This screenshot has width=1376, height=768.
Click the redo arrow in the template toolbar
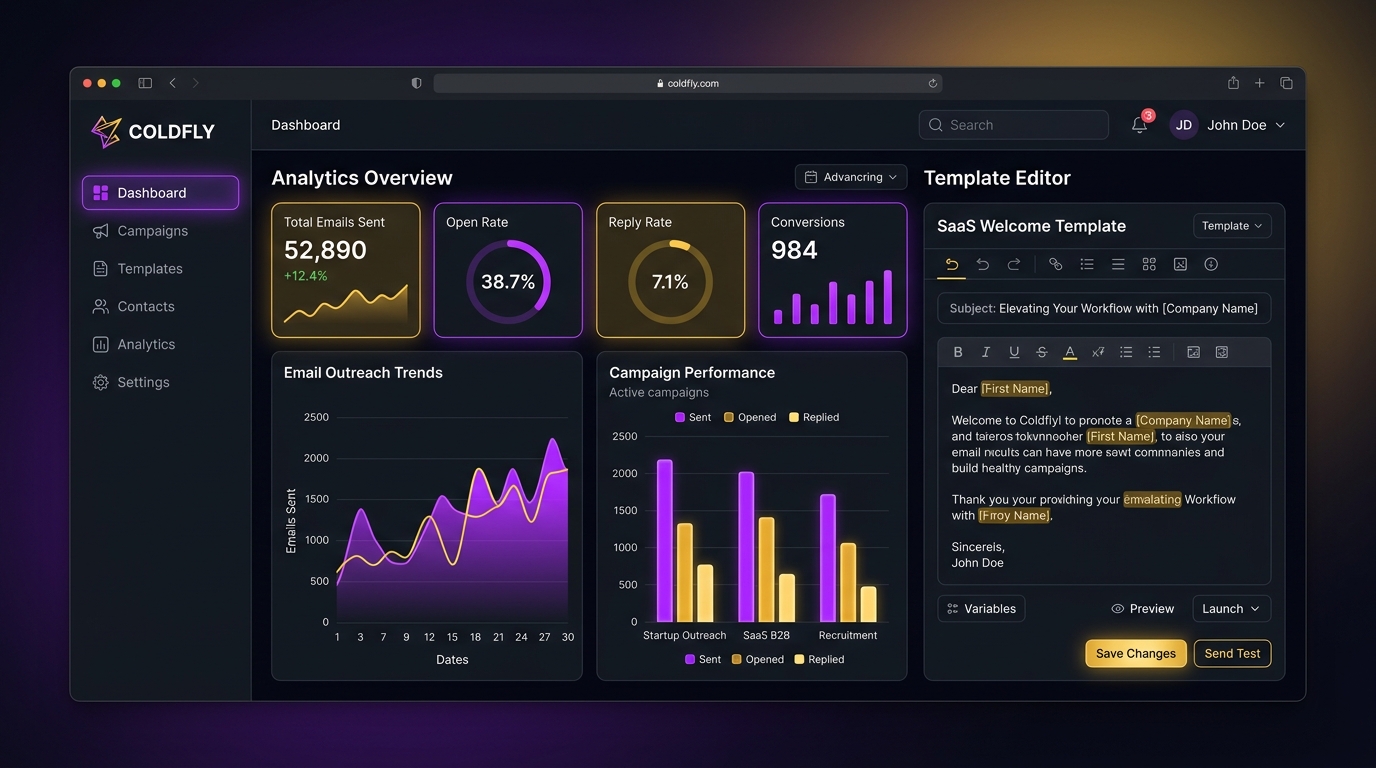pos(1014,264)
